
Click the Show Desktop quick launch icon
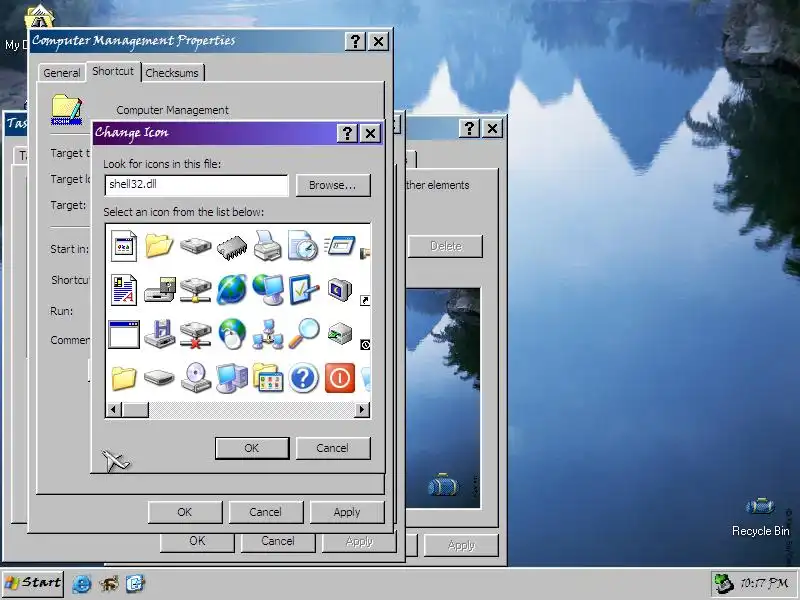(135, 584)
